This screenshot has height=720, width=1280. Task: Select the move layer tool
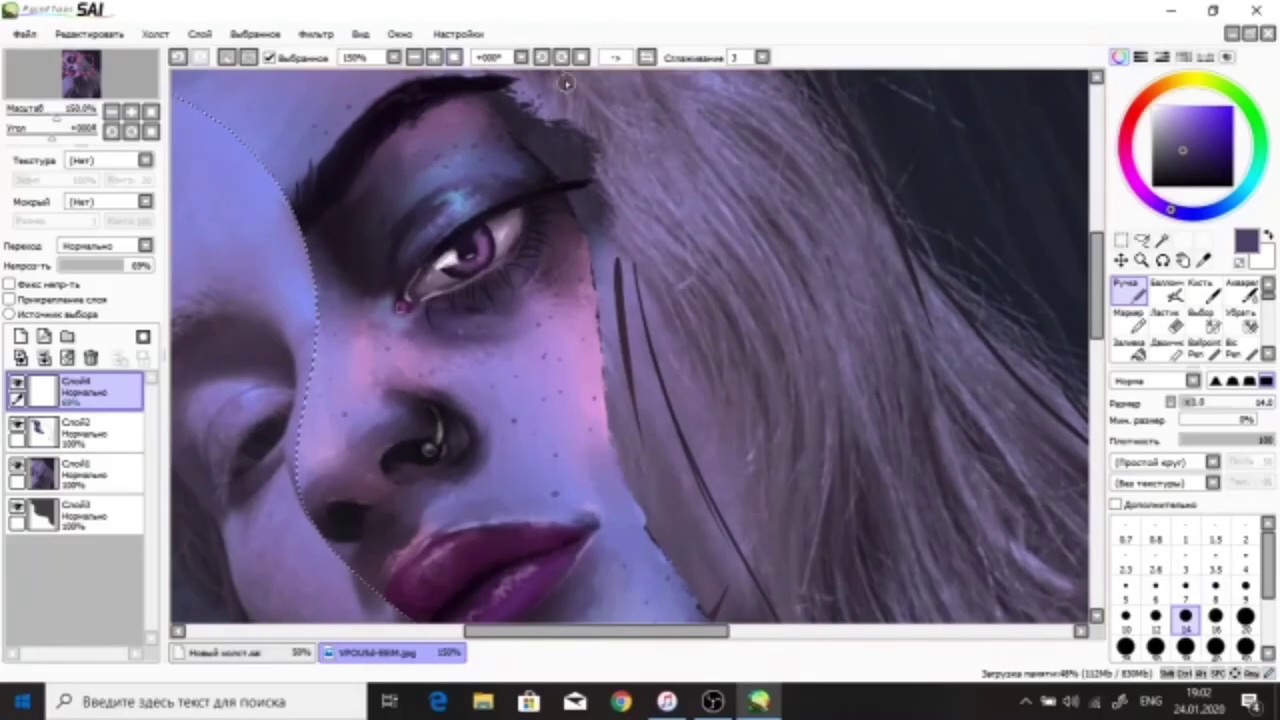(1121, 261)
